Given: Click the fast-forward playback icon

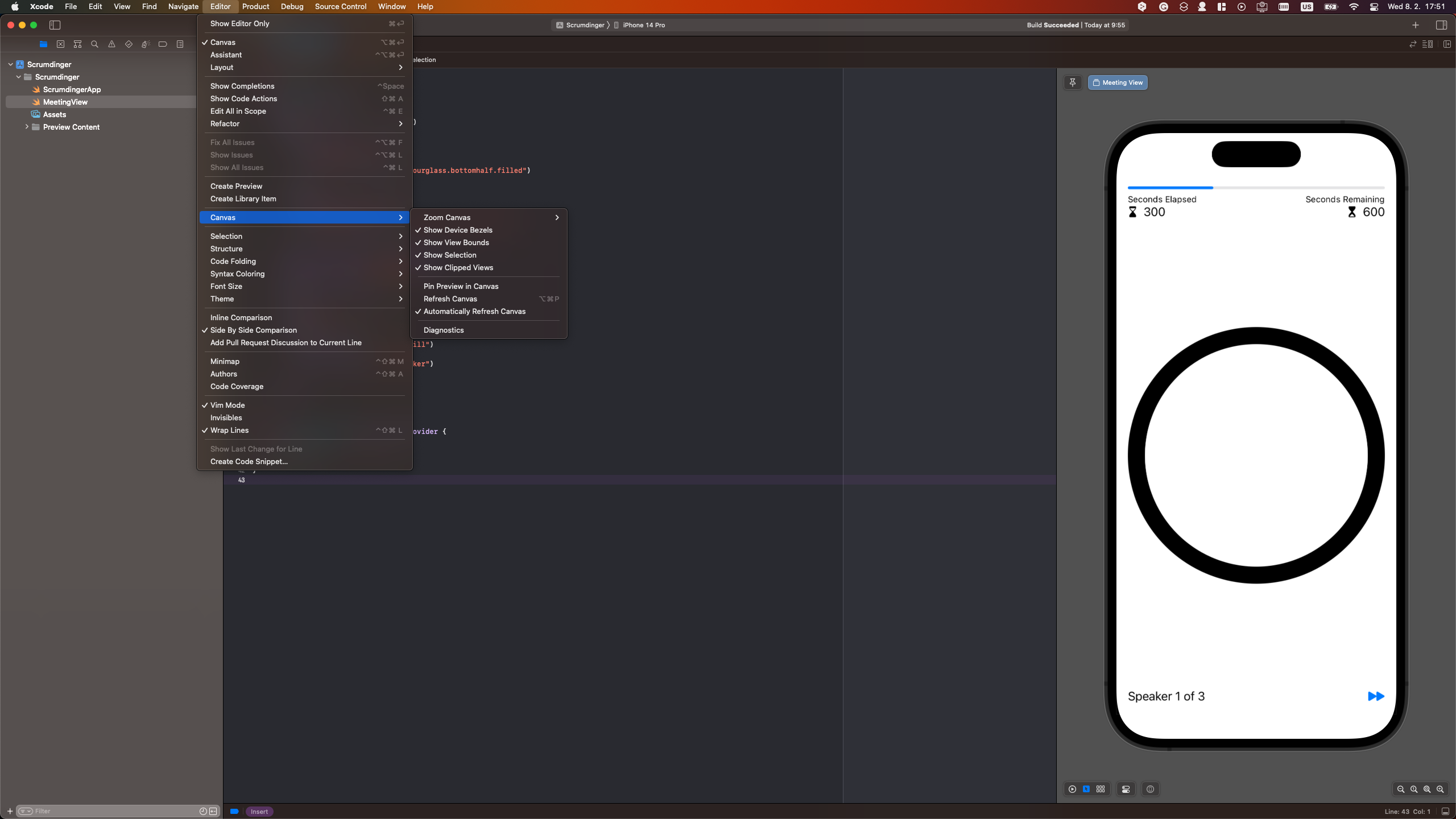Looking at the screenshot, I should [x=1376, y=696].
